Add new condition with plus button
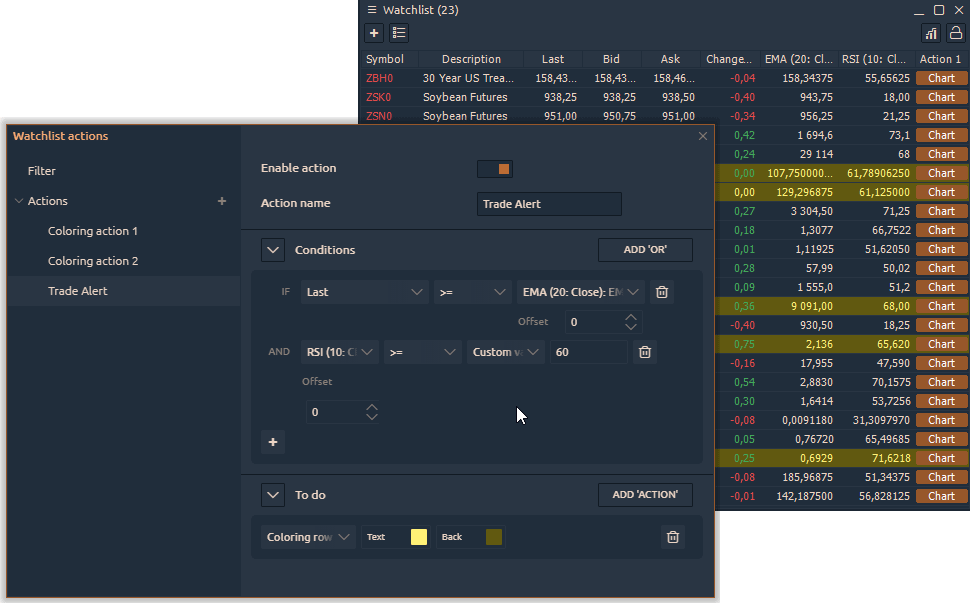 point(273,442)
